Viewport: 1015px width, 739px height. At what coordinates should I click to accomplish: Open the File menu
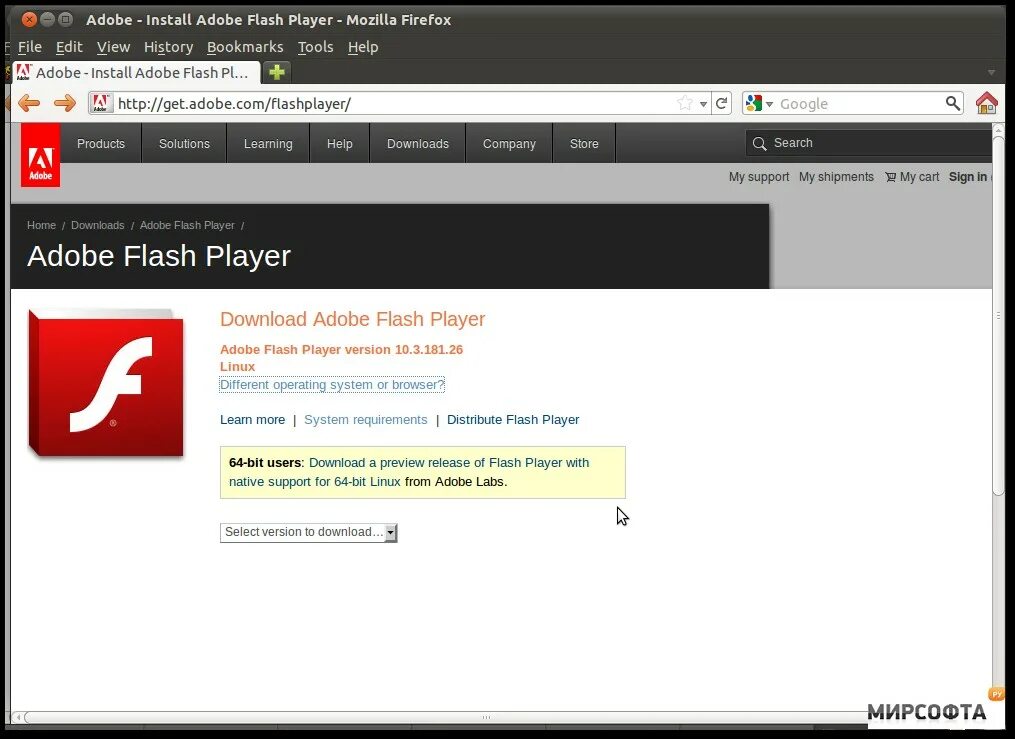point(30,47)
